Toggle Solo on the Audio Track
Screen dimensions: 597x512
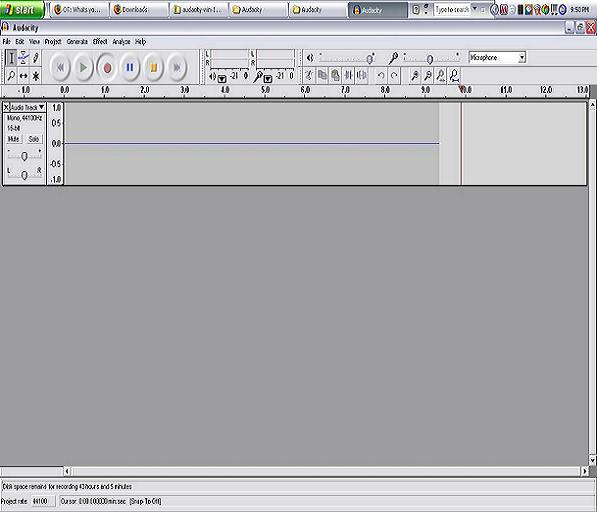tap(34, 139)
